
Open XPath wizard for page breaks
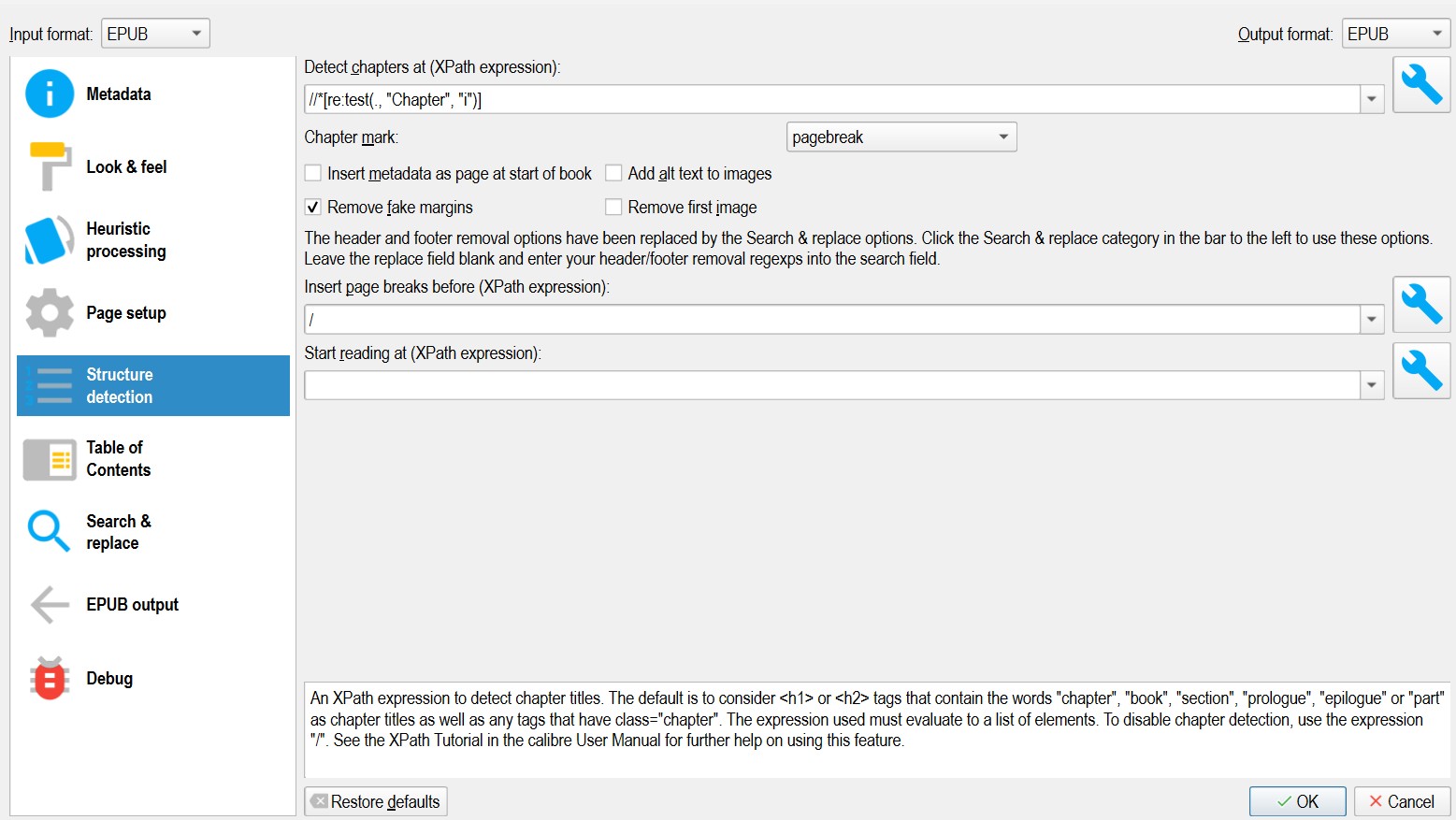(1420, 304)
